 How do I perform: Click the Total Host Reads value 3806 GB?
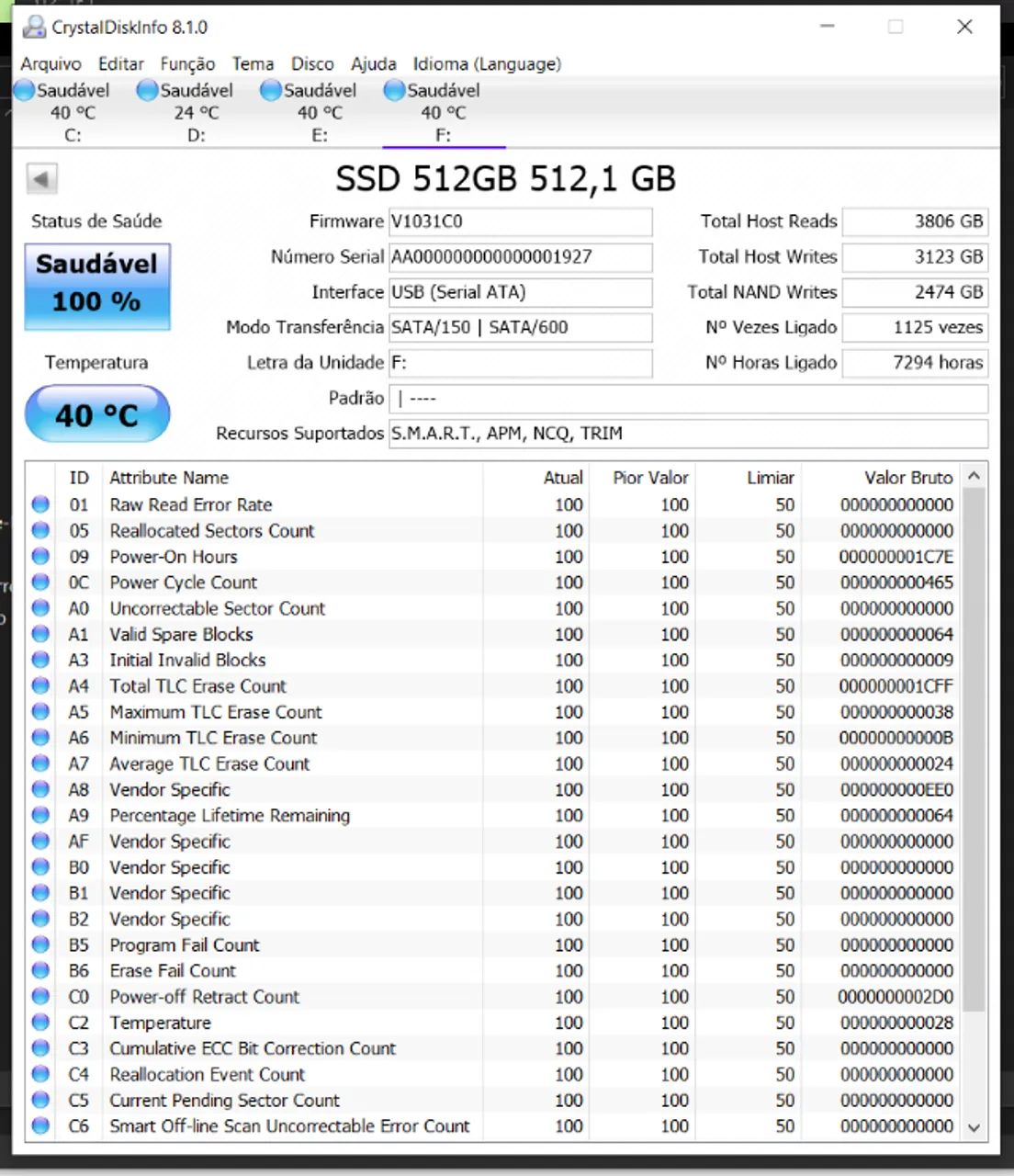coord(915,221)
